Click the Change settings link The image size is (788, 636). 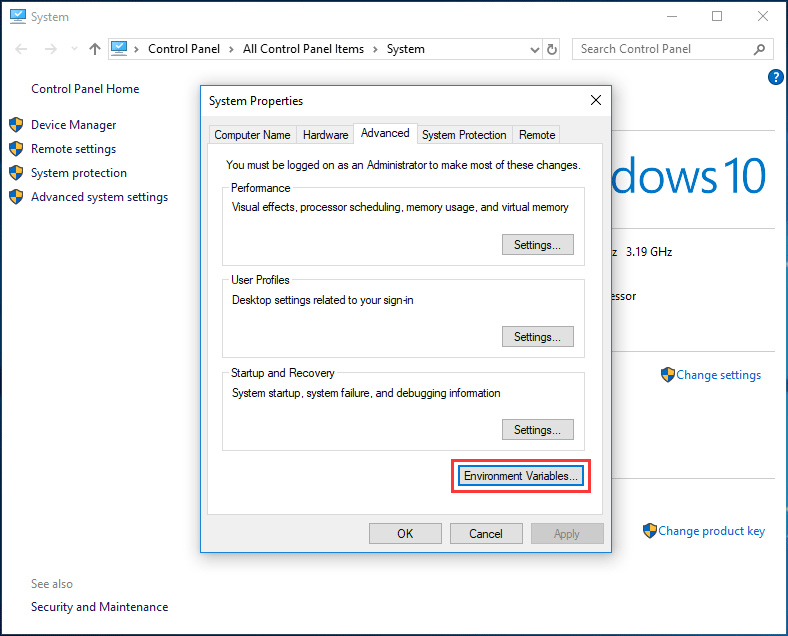[718, 375]
